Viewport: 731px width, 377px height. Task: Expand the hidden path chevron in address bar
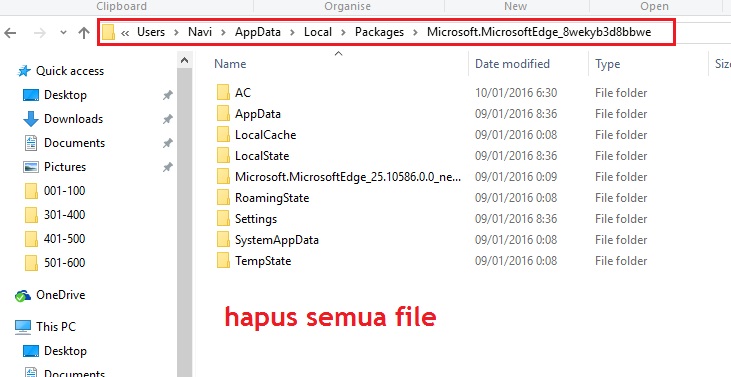[124, 33]
